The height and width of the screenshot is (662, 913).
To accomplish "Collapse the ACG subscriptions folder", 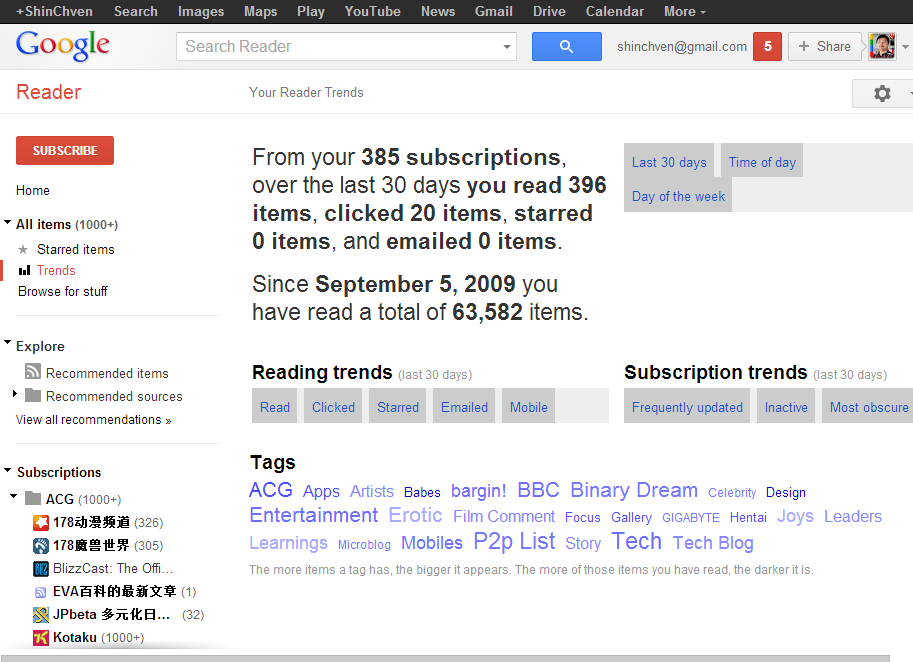I will (x=14, y=498).
